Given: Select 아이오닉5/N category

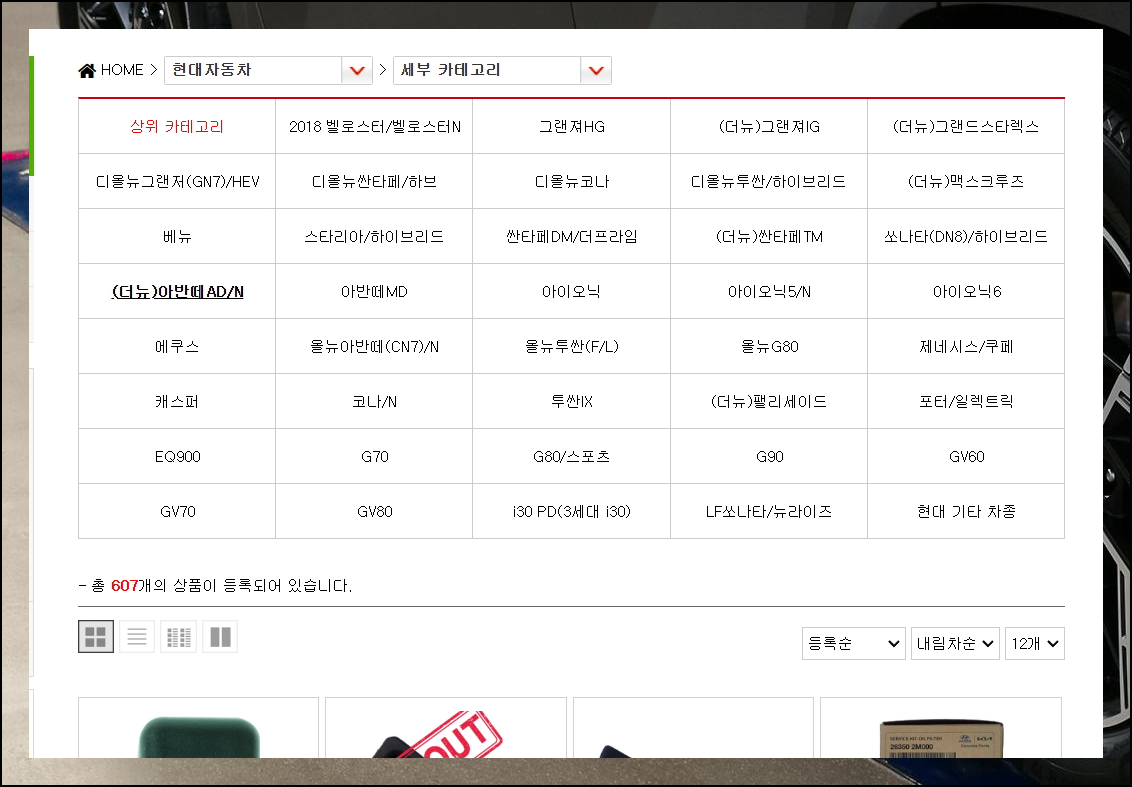Looking at the screenshot, I should 769,292.
